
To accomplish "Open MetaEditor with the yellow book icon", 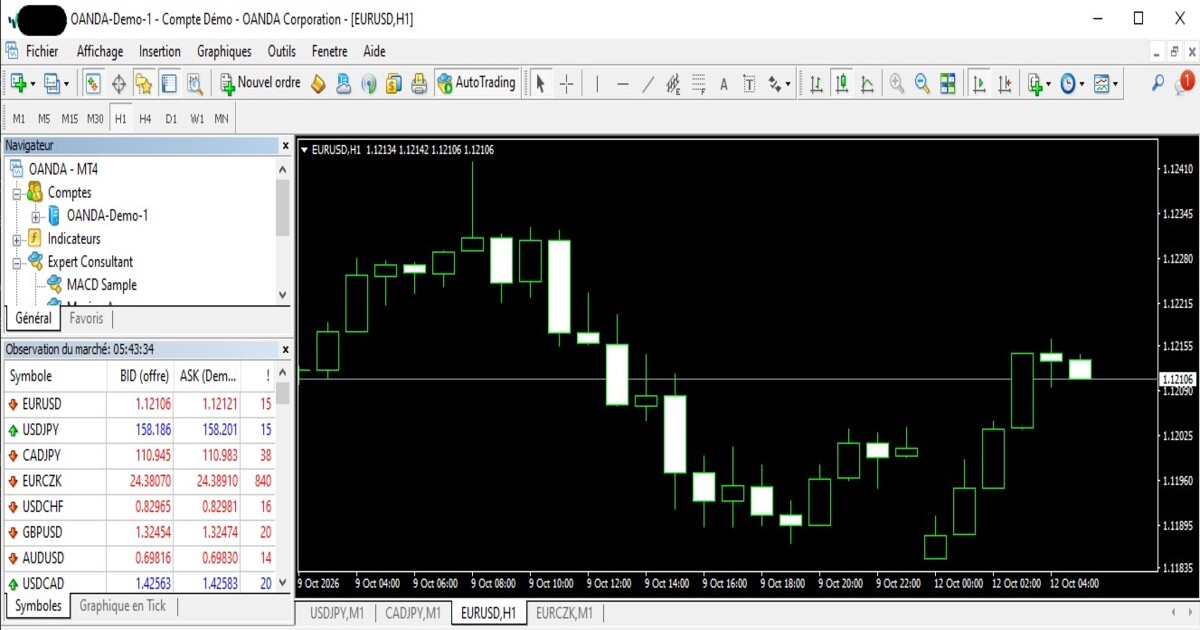I will click(319, 84).
